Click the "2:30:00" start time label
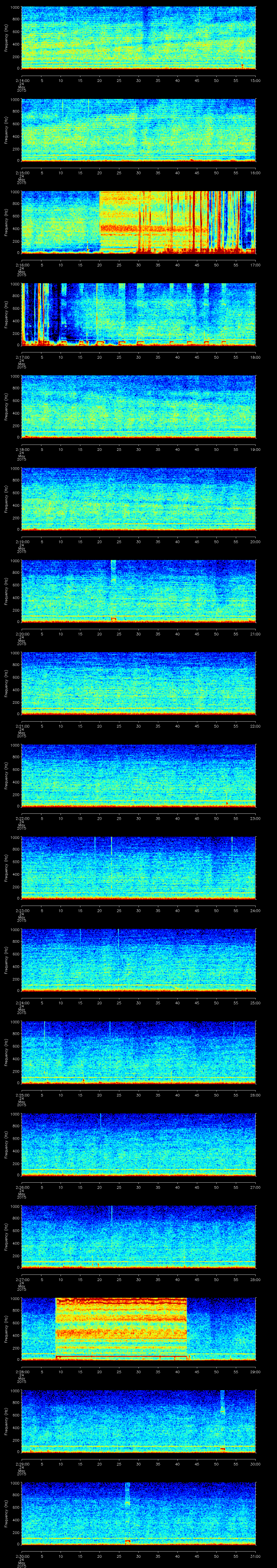277x1568 pixels. pos(22,1556)
